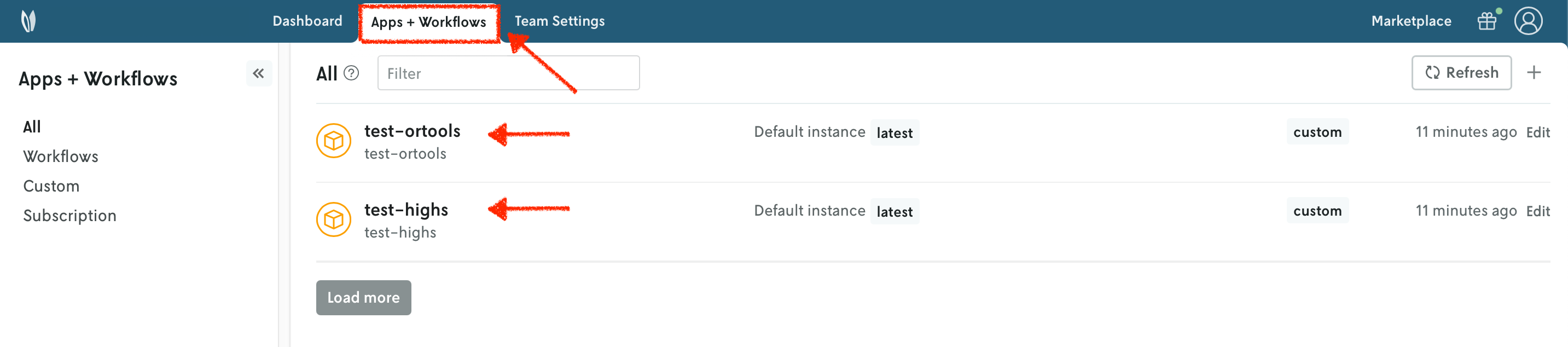This screenshot has height=347, width=1568.
Task: Open the user account profile icon
Action: pos(1528,21)
